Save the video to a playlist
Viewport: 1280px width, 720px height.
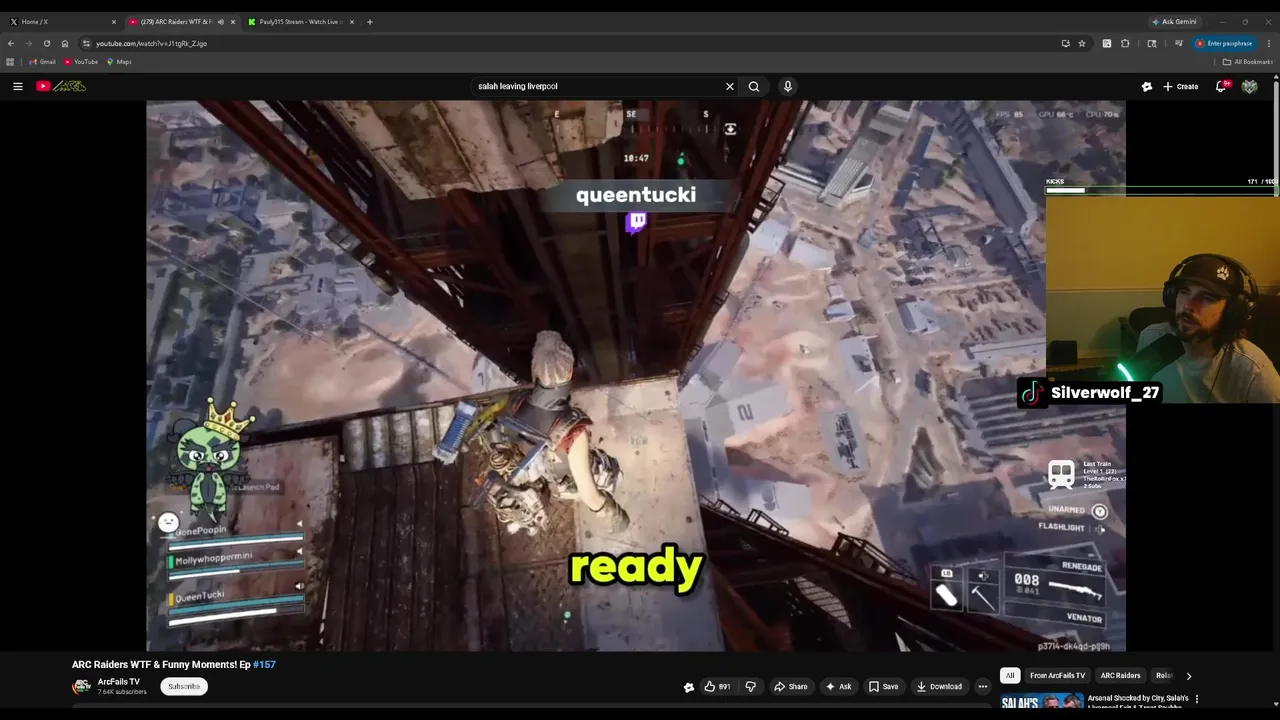[x=883, y=686]
